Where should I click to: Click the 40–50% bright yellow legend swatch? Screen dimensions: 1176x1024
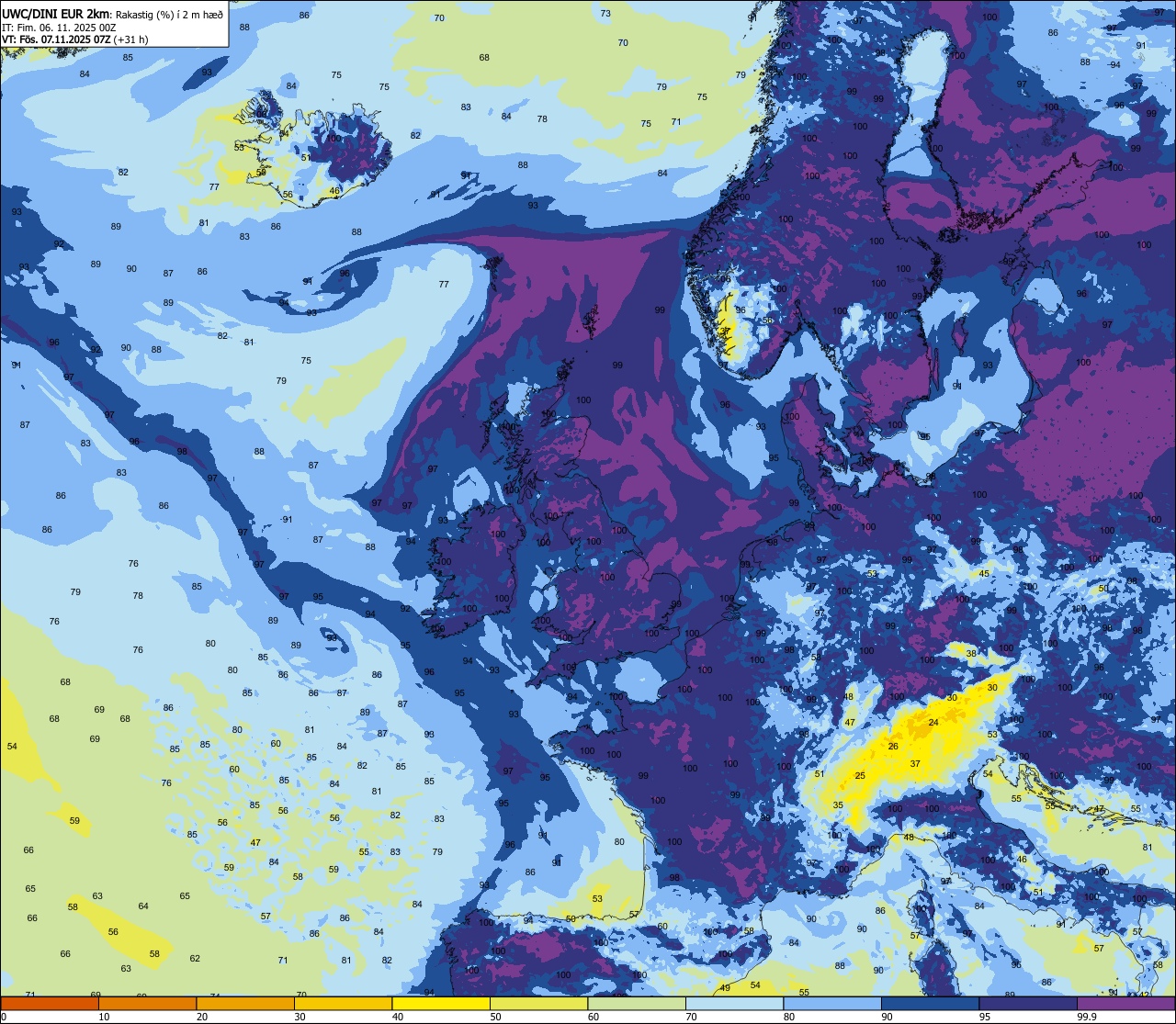pos(441,1004)
